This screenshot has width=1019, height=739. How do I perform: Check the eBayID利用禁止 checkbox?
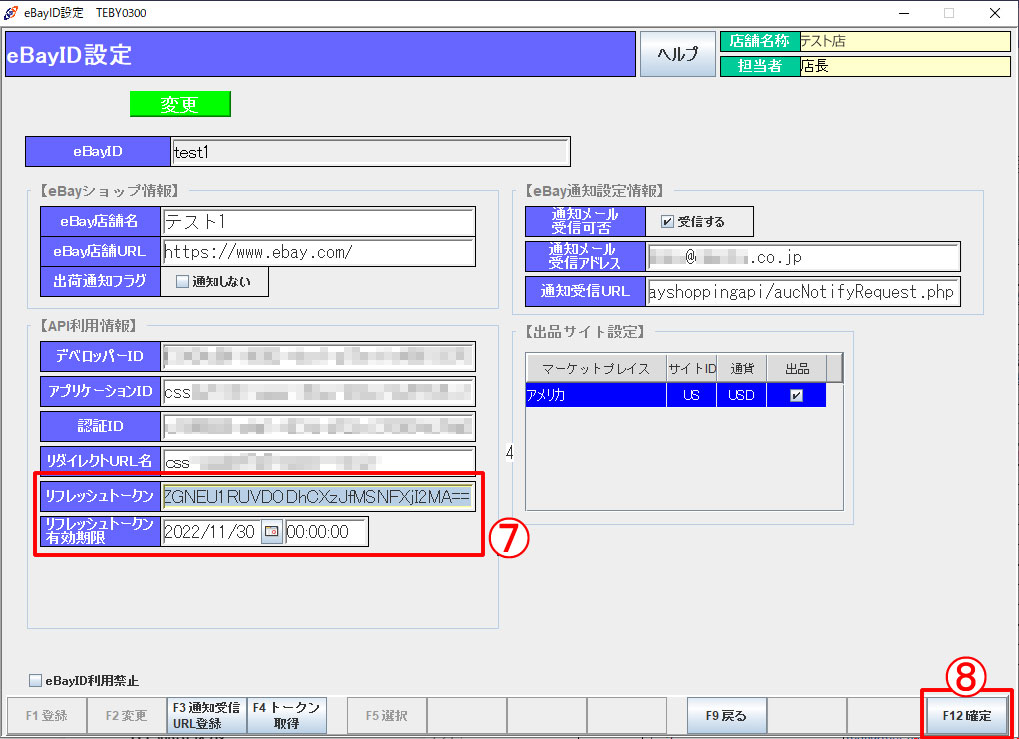point(35,681)
